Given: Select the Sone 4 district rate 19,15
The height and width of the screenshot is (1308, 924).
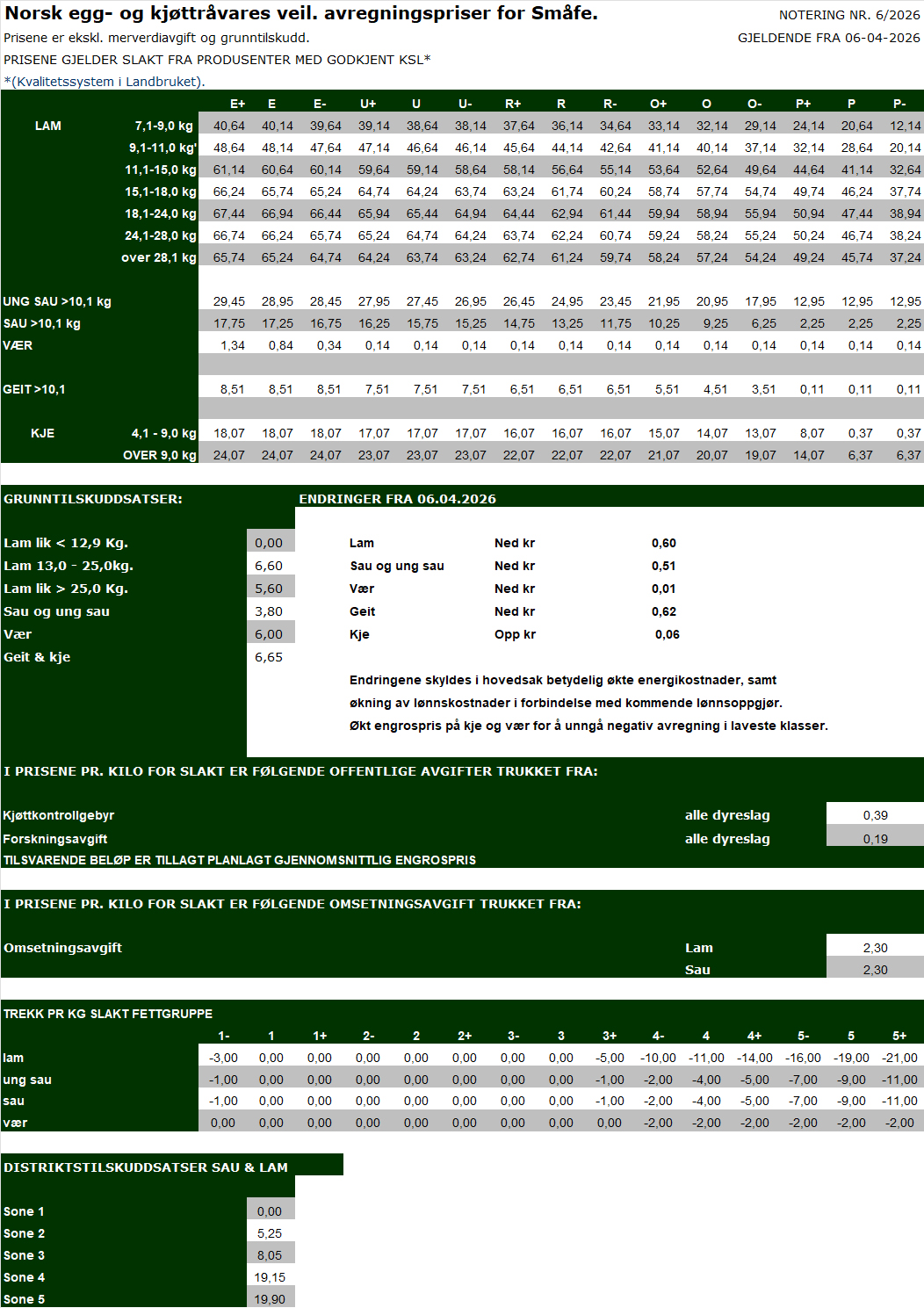Looking at the screenshot, I should [x=270, y=1277].
